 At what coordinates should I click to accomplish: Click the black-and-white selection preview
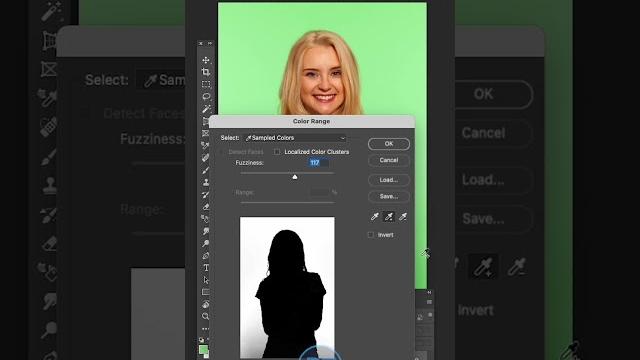pyautogui.click(x=287, y=287)
